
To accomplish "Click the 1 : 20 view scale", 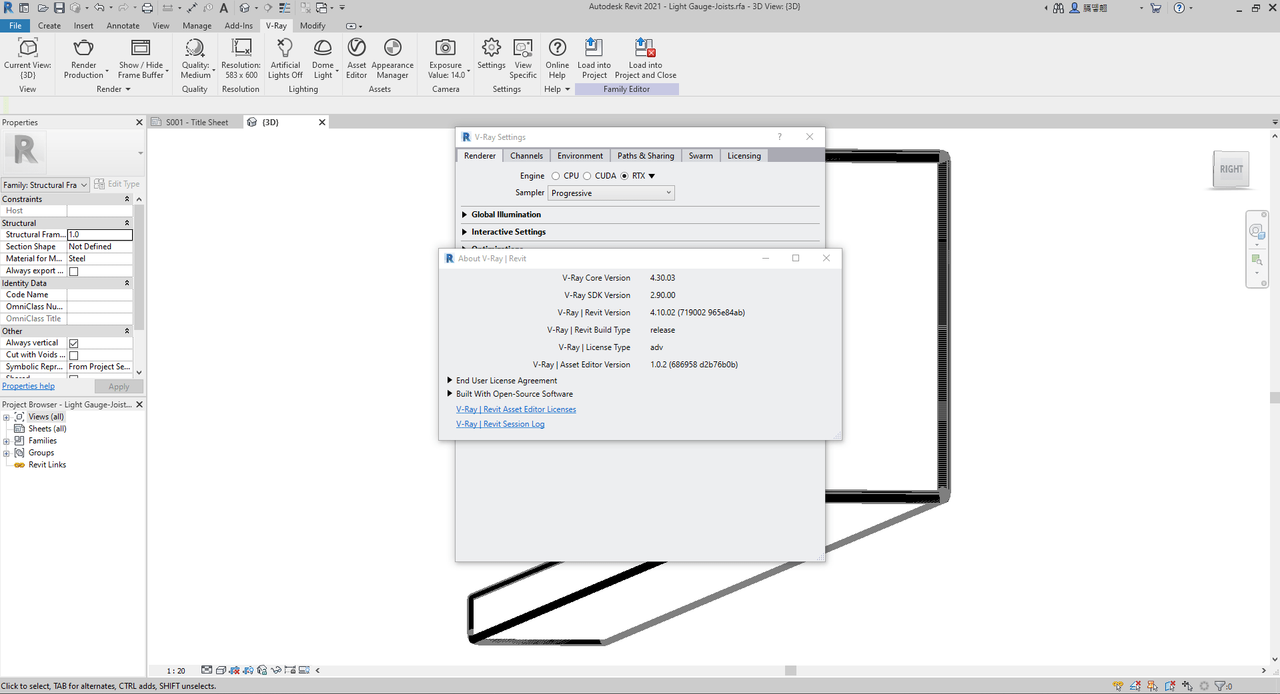I will [176, 671].
